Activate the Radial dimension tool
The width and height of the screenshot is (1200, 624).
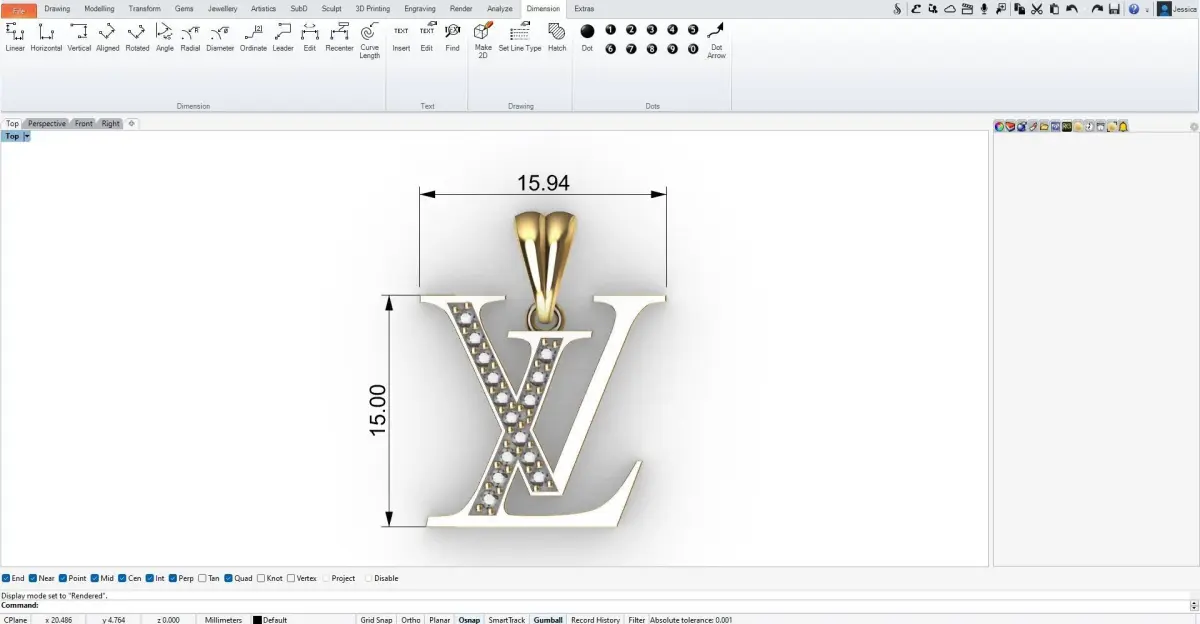pyautogui.click(x=190, y=37)
